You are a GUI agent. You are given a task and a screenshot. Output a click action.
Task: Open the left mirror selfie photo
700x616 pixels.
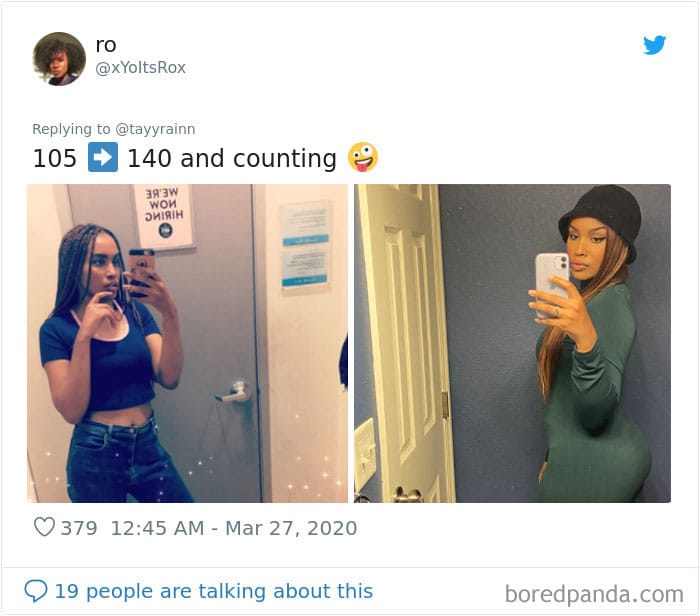(x=188, y=343)
